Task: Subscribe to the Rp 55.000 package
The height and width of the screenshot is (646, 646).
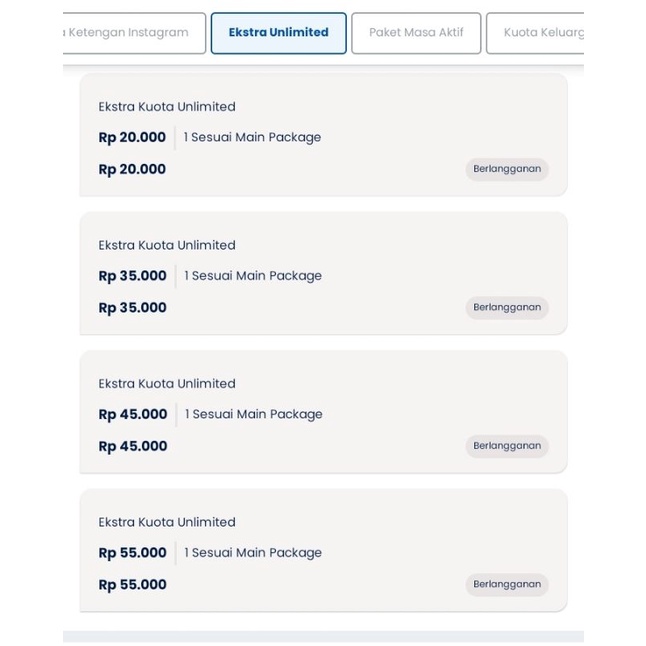Action: point(507,584)
